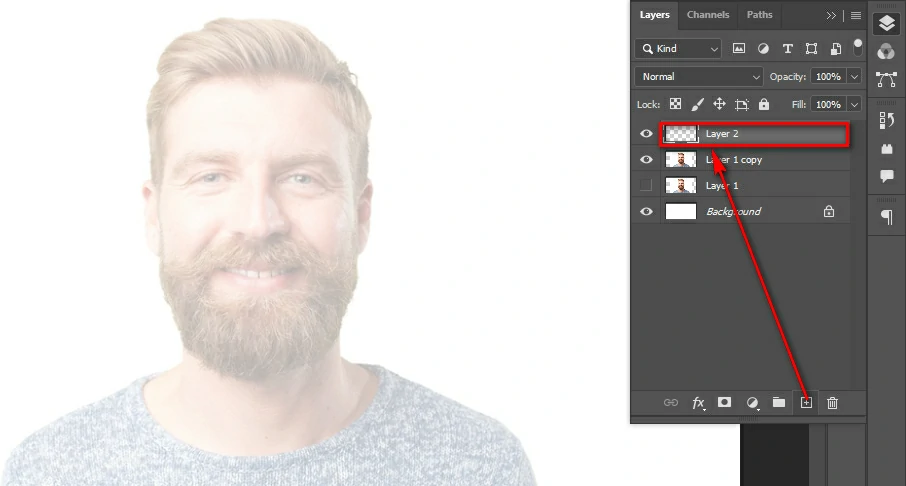
Task: Collapse panel with double-arrow icon
Action: pyautogui.click(x=831, y=16)
